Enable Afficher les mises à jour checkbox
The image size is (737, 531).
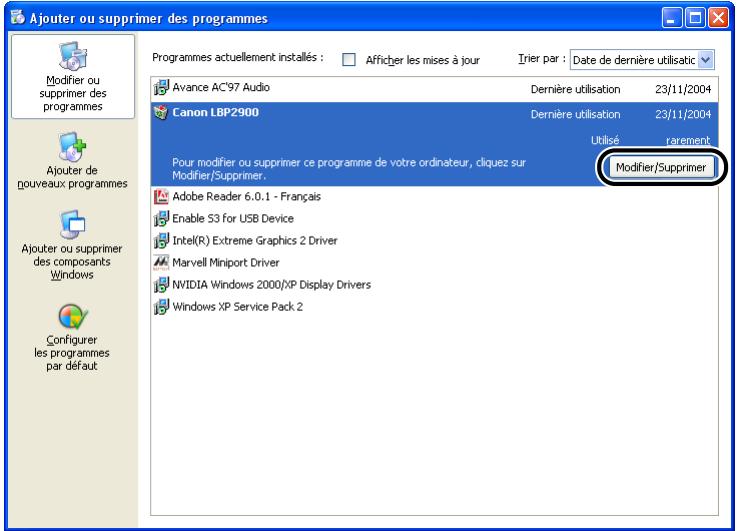click(349, 60)
